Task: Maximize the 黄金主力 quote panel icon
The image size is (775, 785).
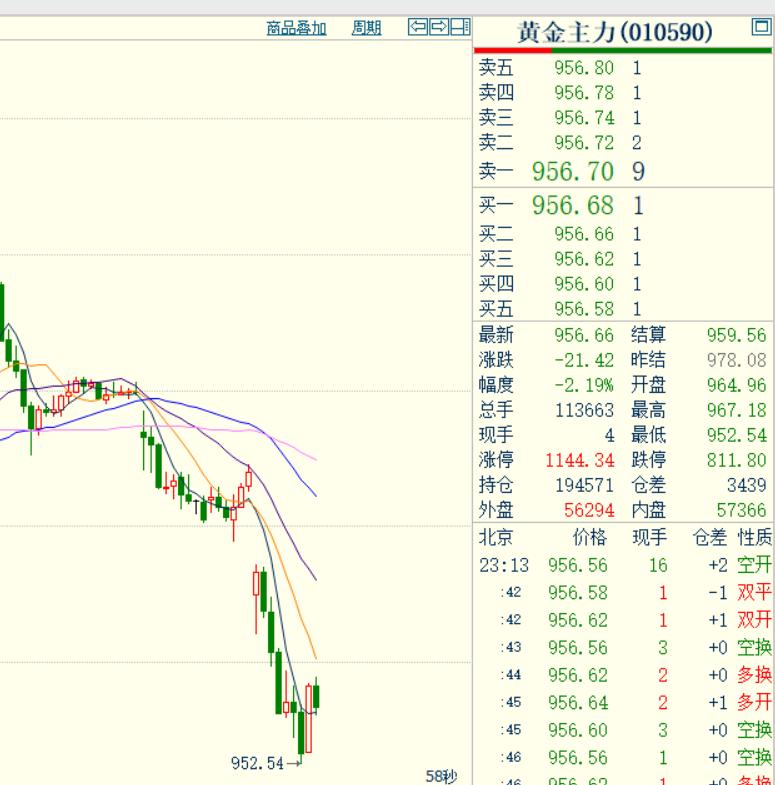Action: pyautogui.click(x=761, y=27)
